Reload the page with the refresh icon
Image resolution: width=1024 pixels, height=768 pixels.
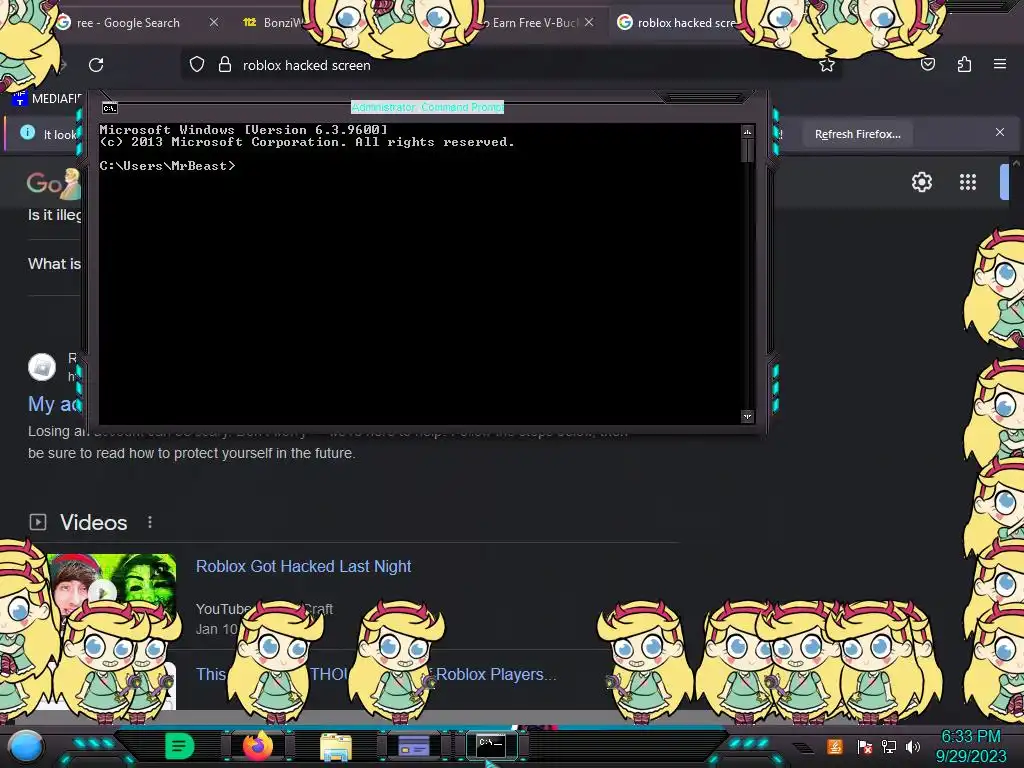pos(96,65)
